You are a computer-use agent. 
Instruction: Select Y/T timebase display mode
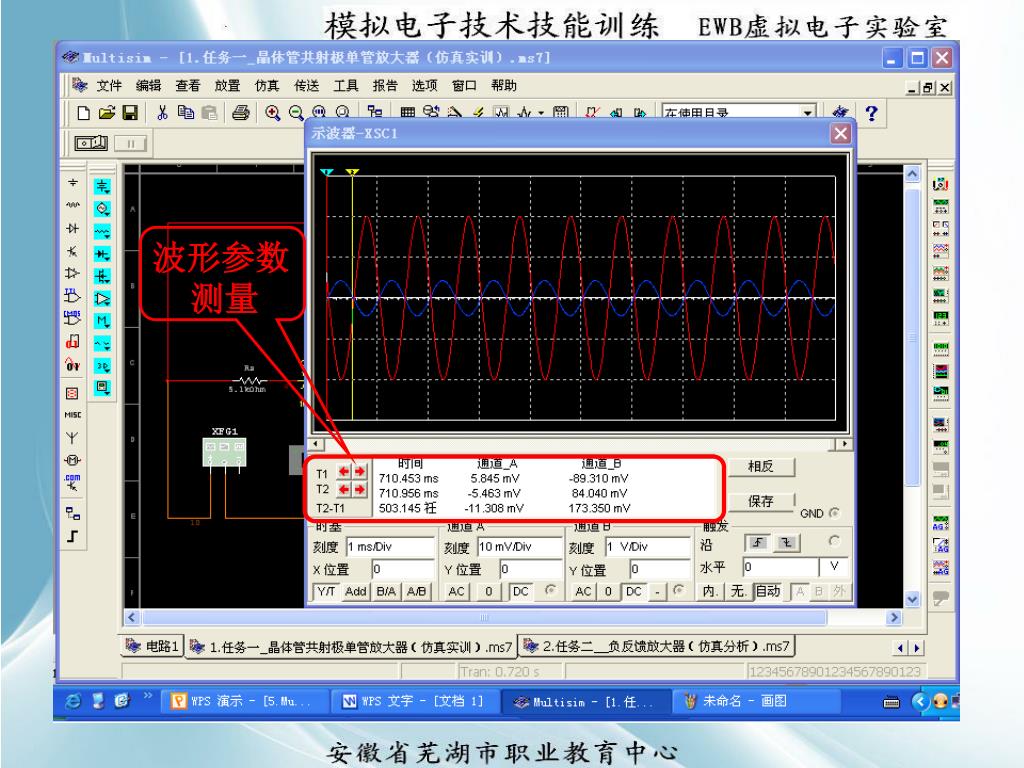[326, 592]
